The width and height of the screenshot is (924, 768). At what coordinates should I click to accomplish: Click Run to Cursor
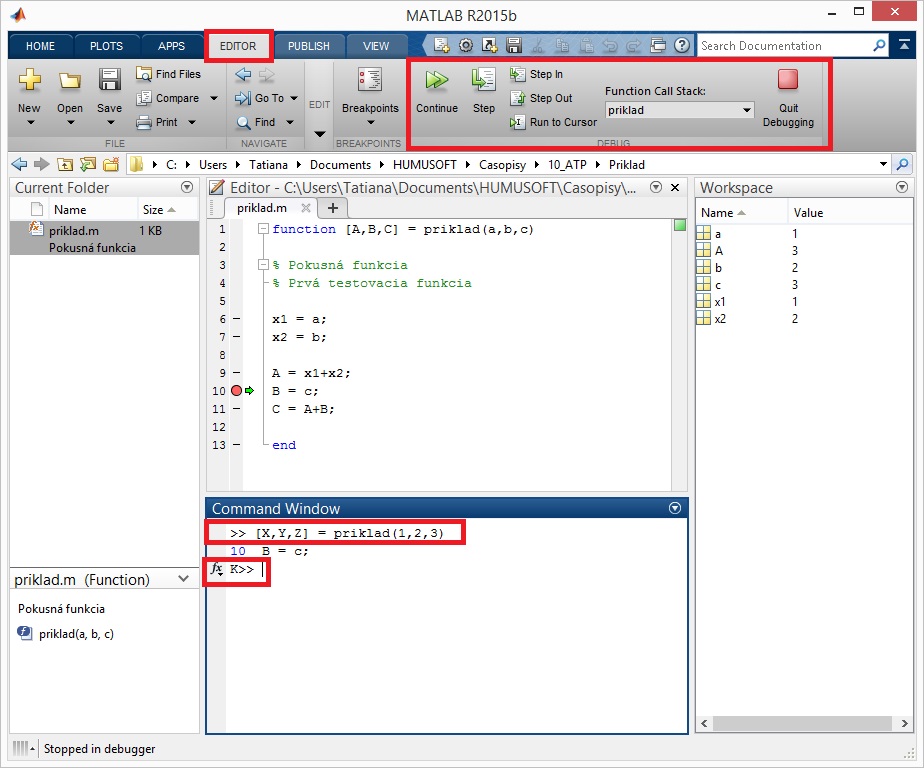tap(553, 122)
